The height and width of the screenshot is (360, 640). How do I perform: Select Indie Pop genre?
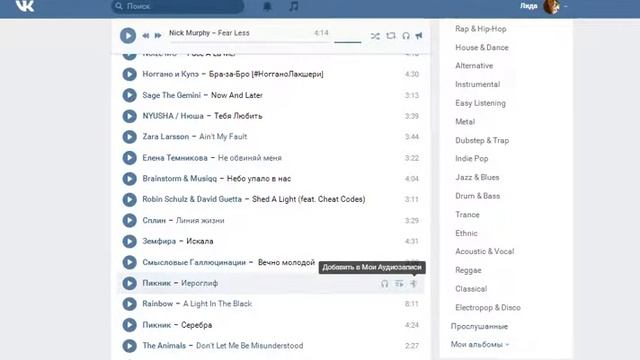click(x=471, y=159)
